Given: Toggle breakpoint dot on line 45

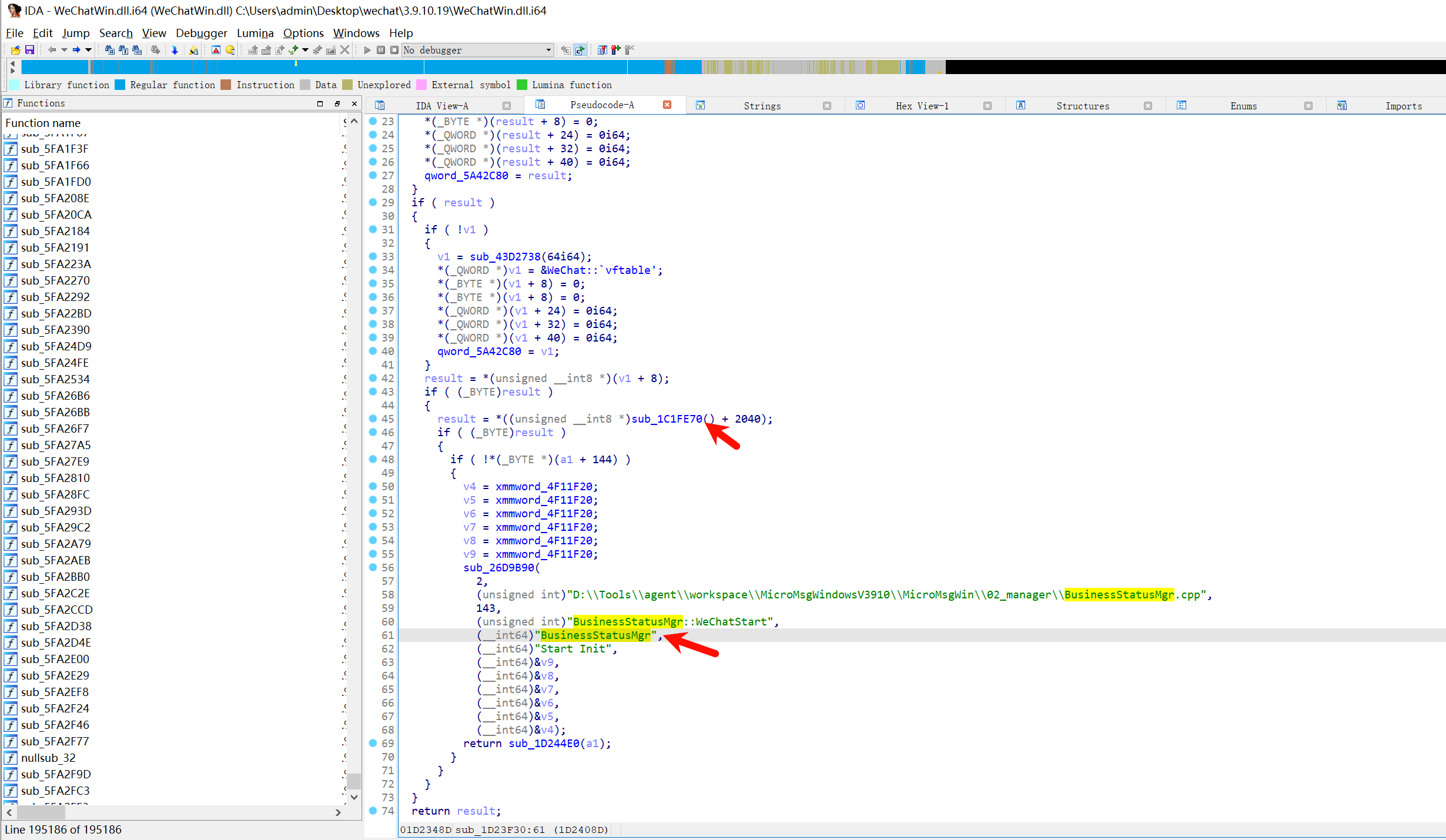Looking at the screenshot, I should [373, 419].
